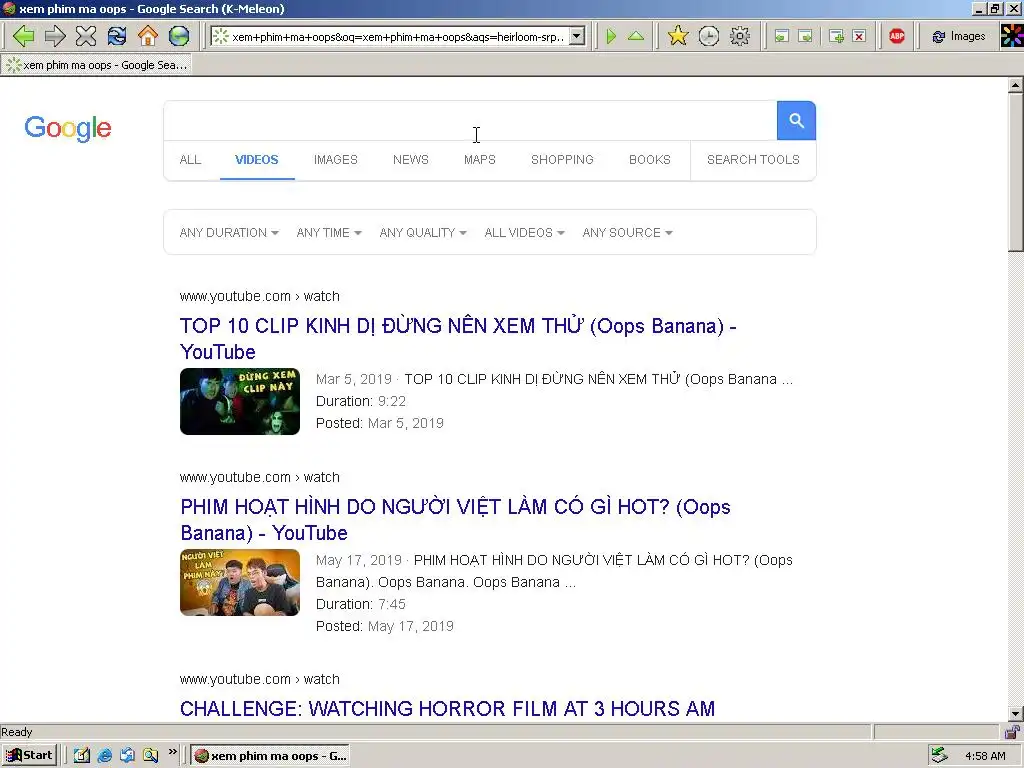Expand the ALL VIDEOS filter
1024x768 pixels.
pos(524,233)
